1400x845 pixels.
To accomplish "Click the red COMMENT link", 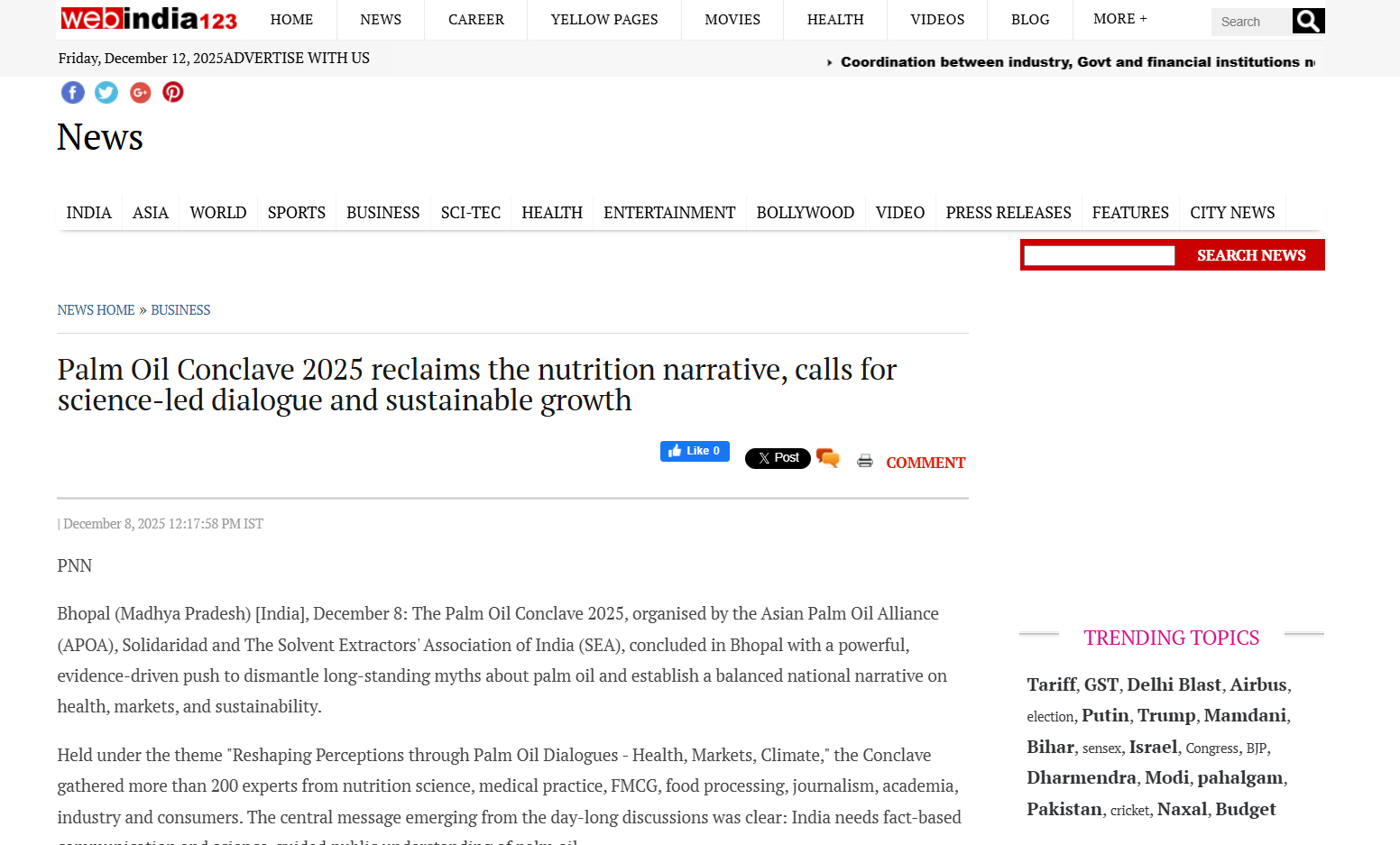I will point(925,463).
